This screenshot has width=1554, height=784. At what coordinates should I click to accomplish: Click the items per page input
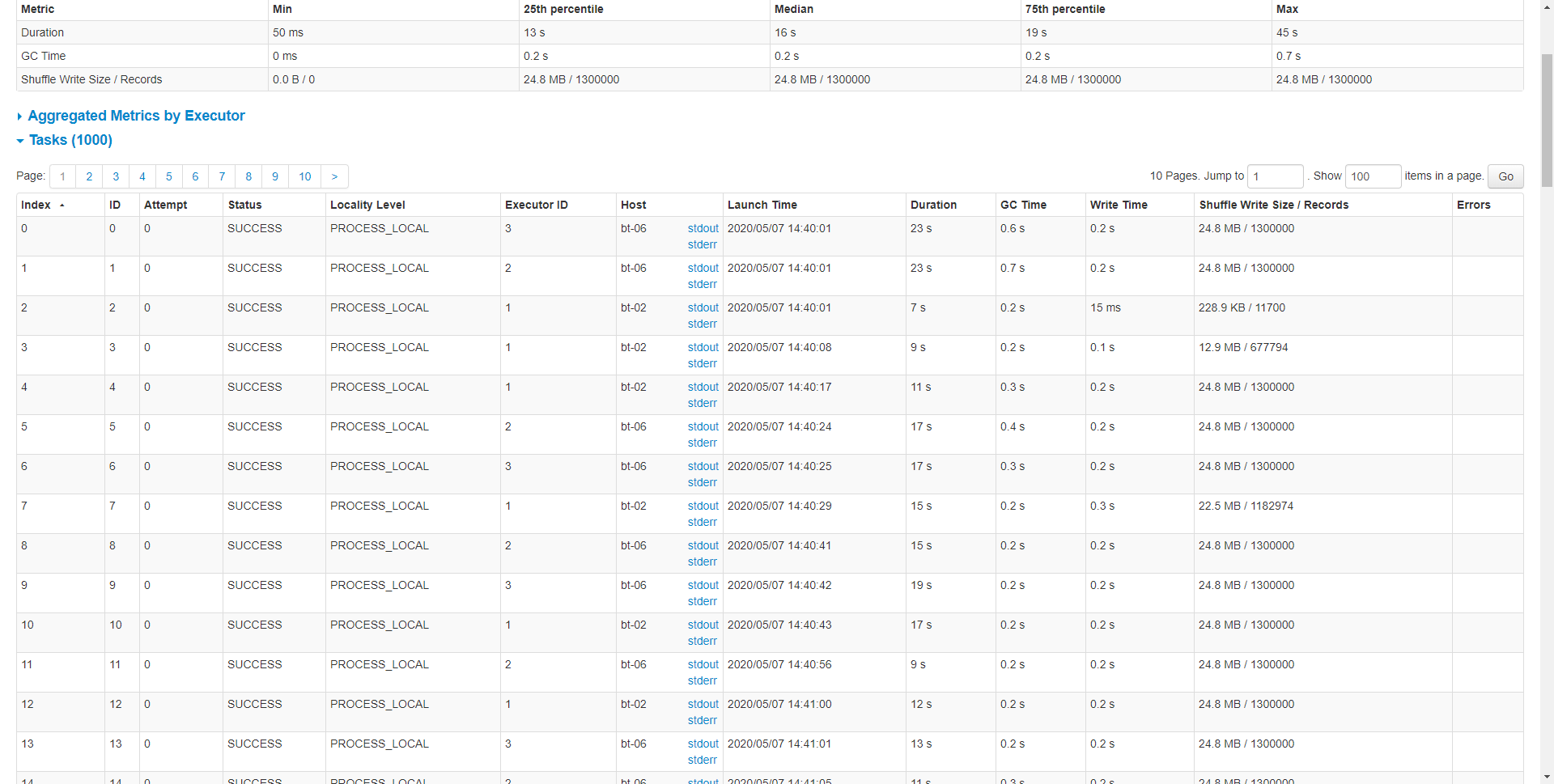(1373, 176)
